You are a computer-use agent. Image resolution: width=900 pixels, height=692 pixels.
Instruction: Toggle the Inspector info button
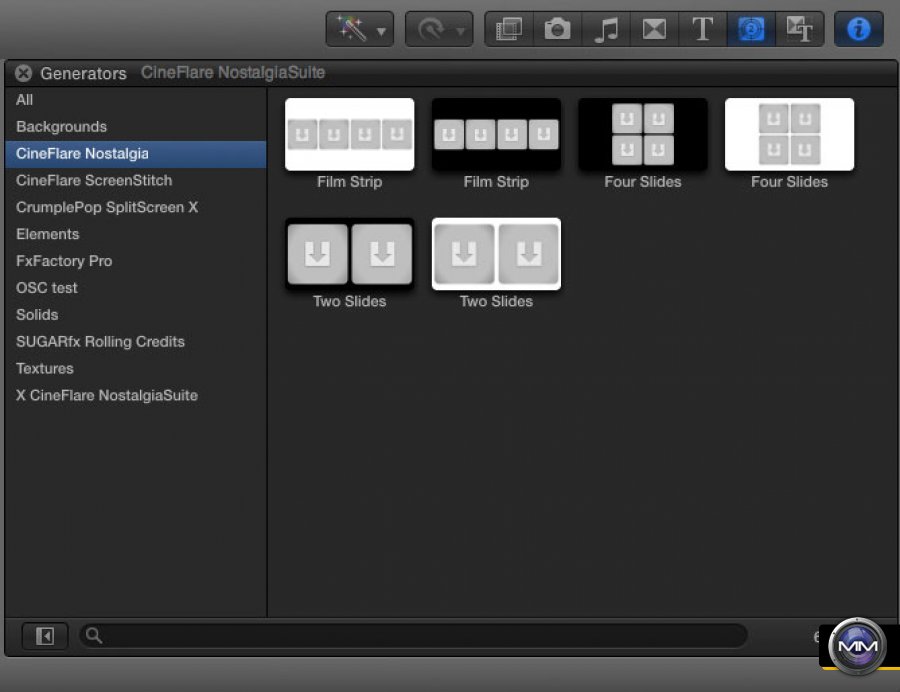(858, 30)
